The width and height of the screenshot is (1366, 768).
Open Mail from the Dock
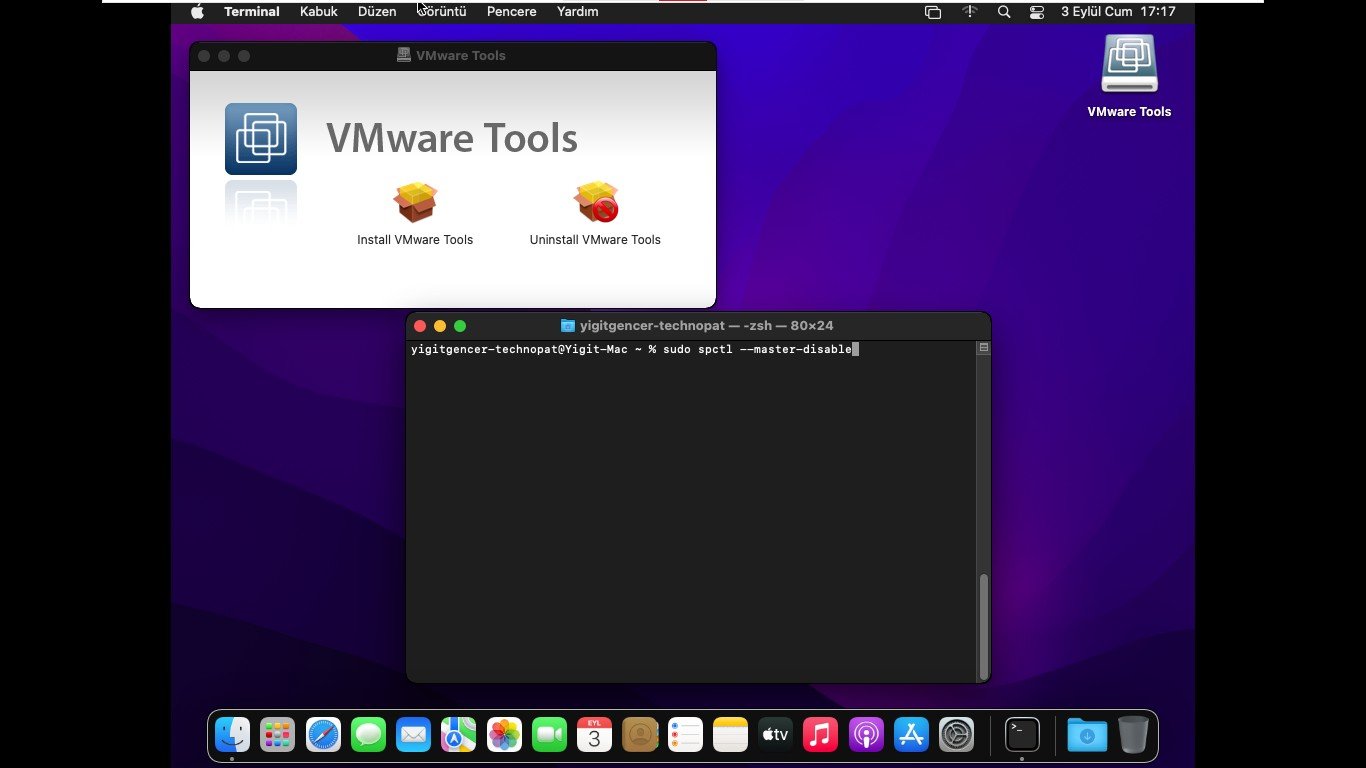click(414, 735)
